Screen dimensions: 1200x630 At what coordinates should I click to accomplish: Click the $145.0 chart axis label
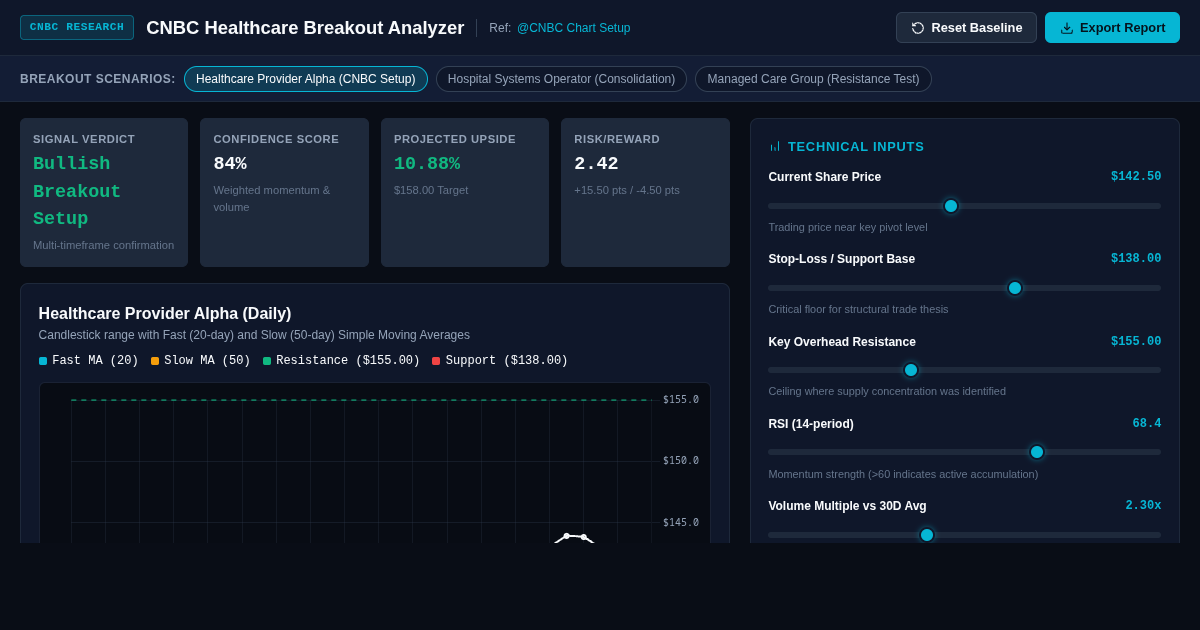[x=681, y=523]
